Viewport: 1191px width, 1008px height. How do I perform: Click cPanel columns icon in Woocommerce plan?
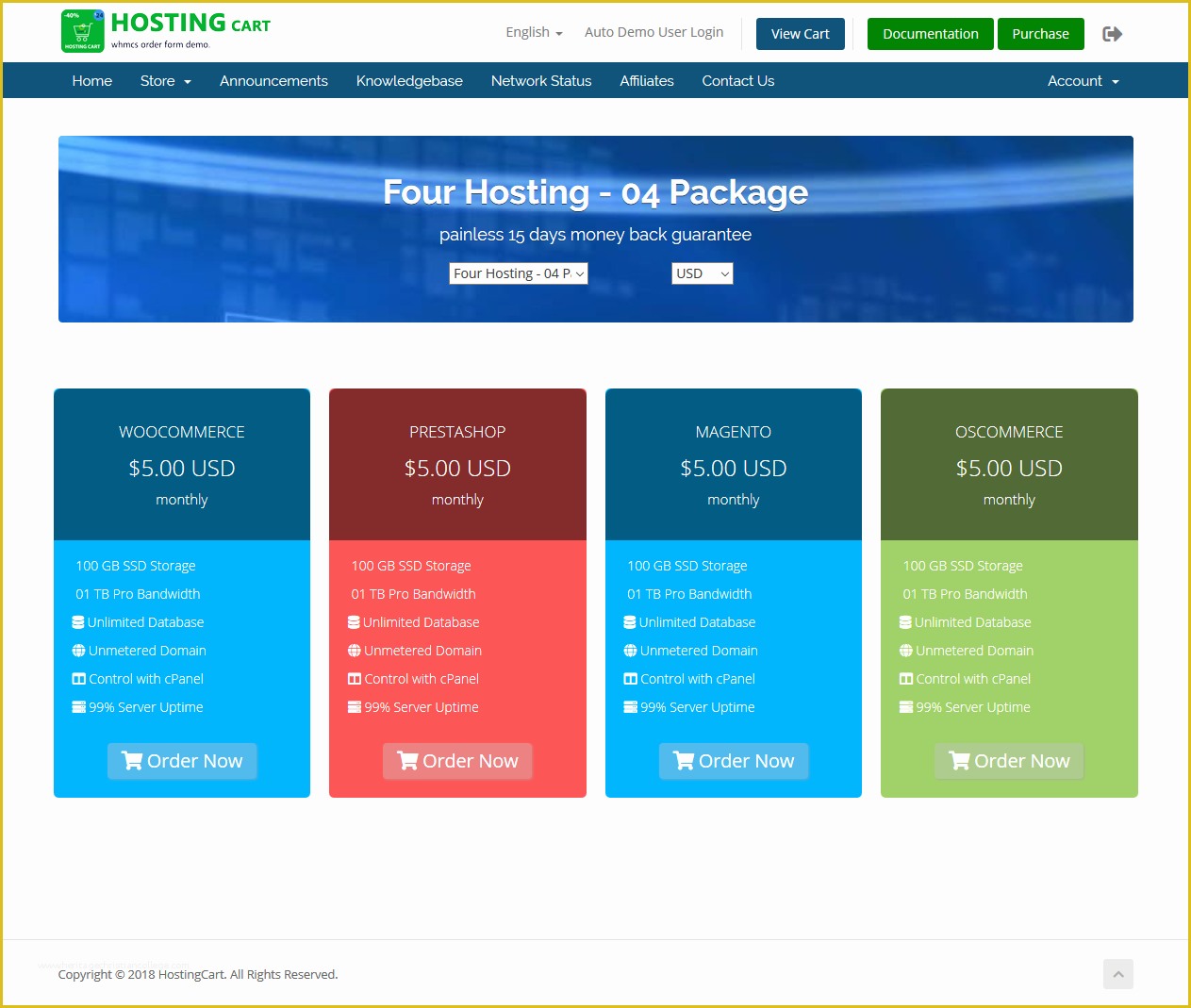(79, 679)
